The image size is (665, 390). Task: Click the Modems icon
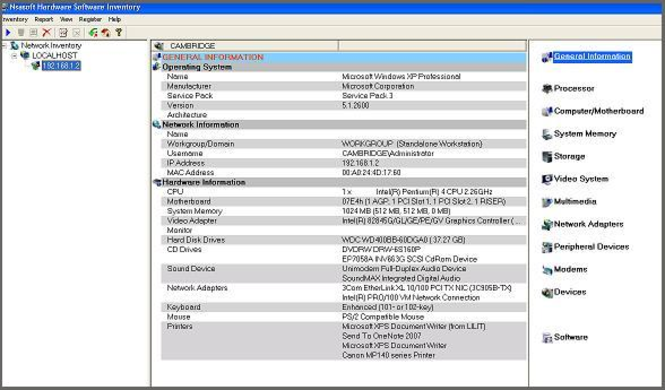tap(547, 270)
